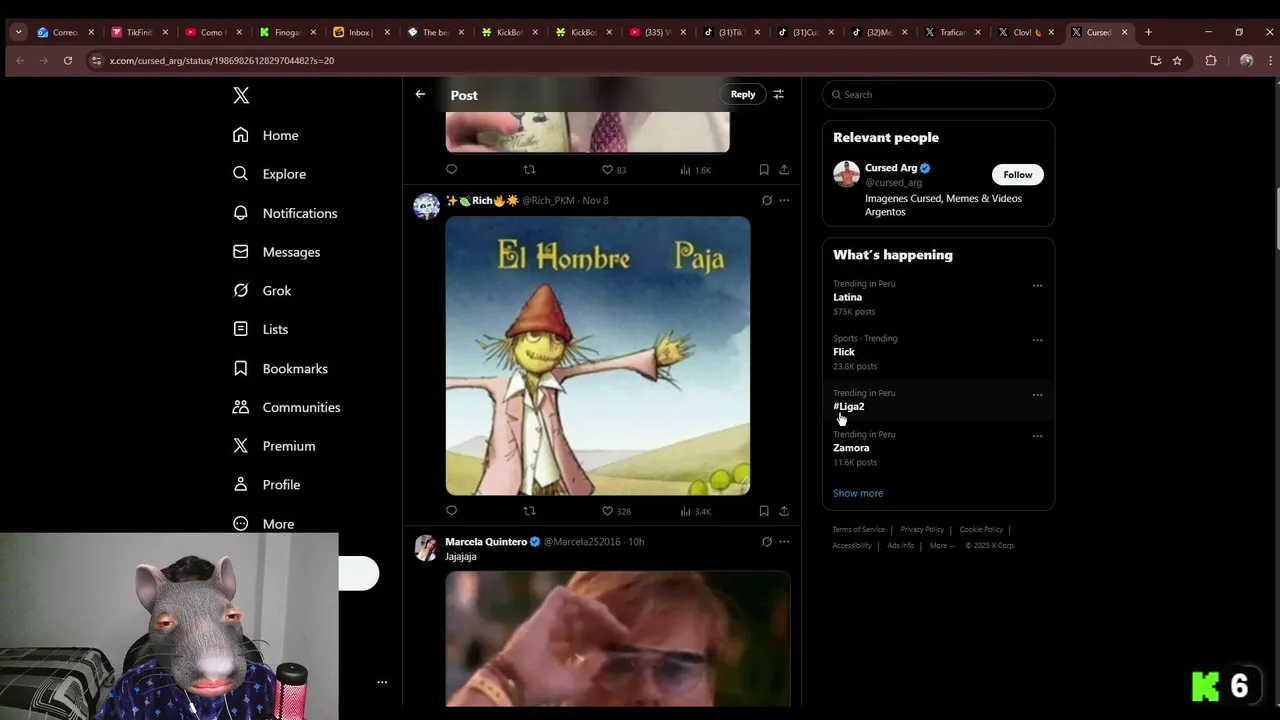Click the Reply button in the header

743,94
